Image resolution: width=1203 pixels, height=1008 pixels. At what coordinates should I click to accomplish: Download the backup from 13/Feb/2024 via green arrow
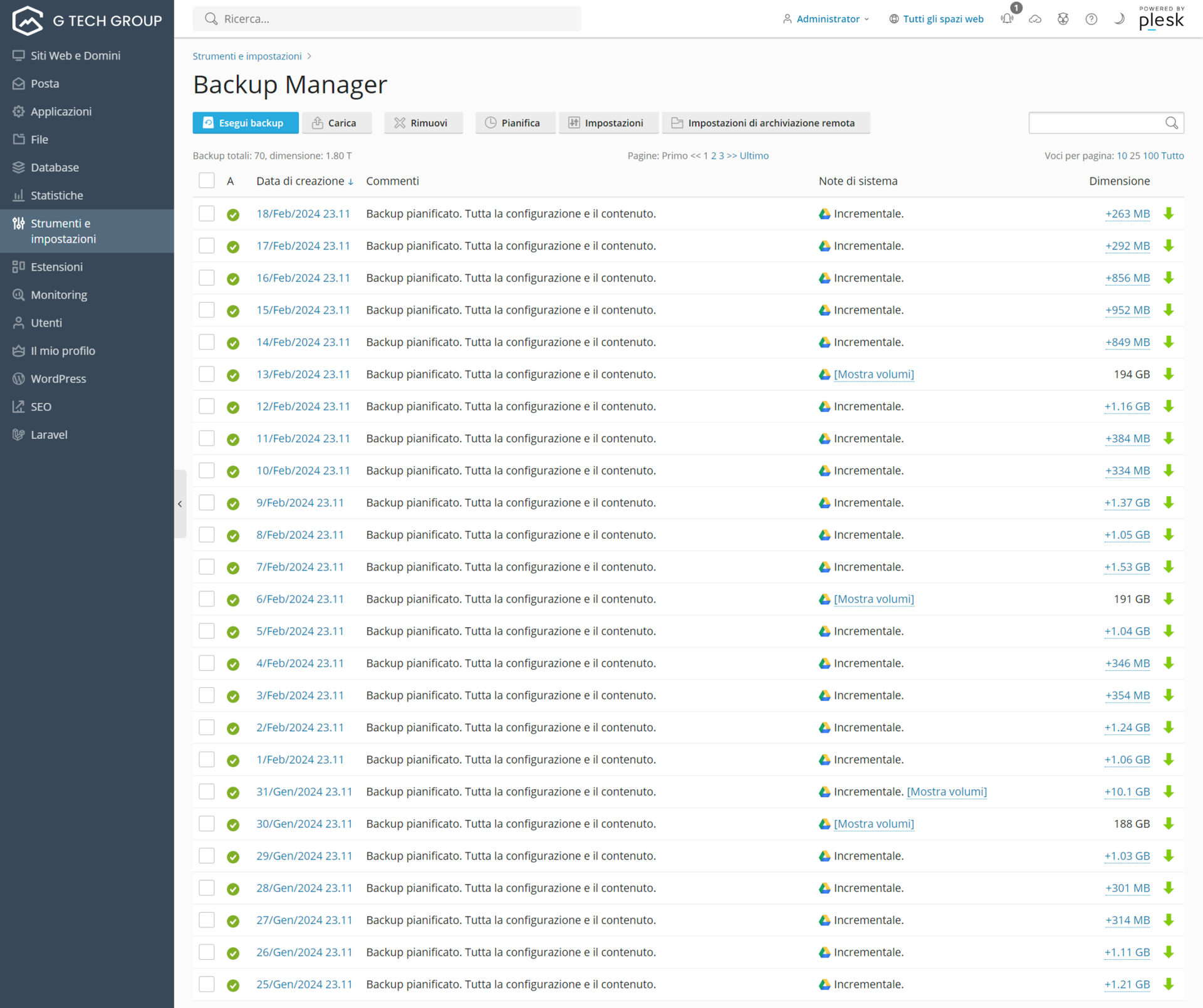click(1169, 374)
